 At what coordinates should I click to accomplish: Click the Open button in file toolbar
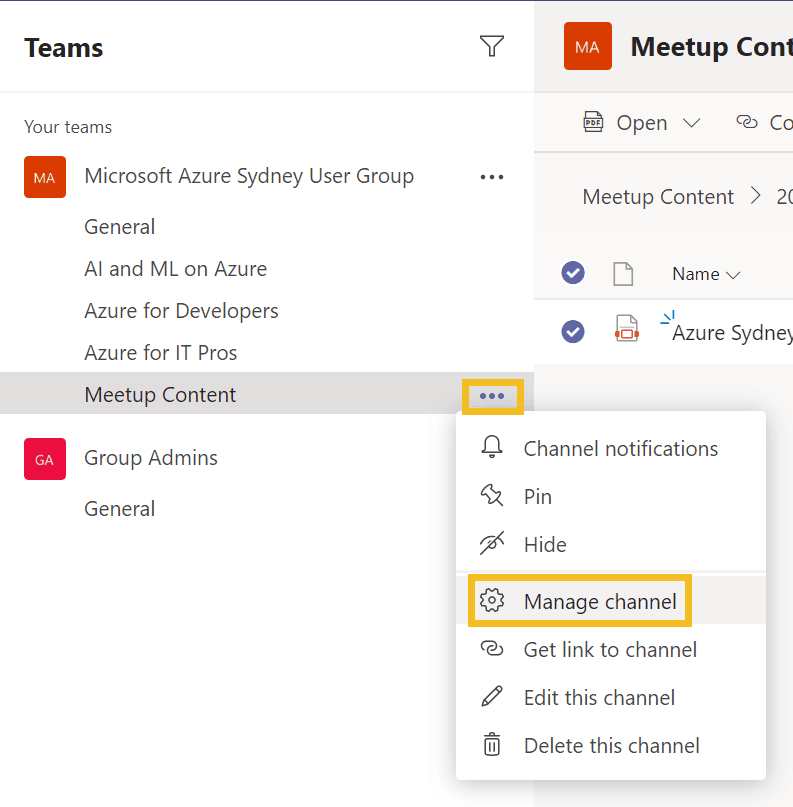click(x=641, y=122)
